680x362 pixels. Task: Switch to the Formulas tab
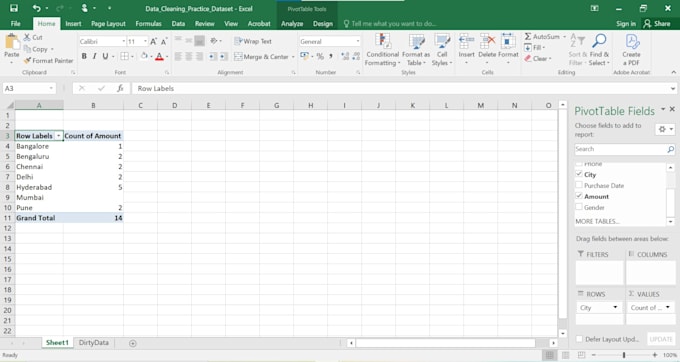coord(148,24)
